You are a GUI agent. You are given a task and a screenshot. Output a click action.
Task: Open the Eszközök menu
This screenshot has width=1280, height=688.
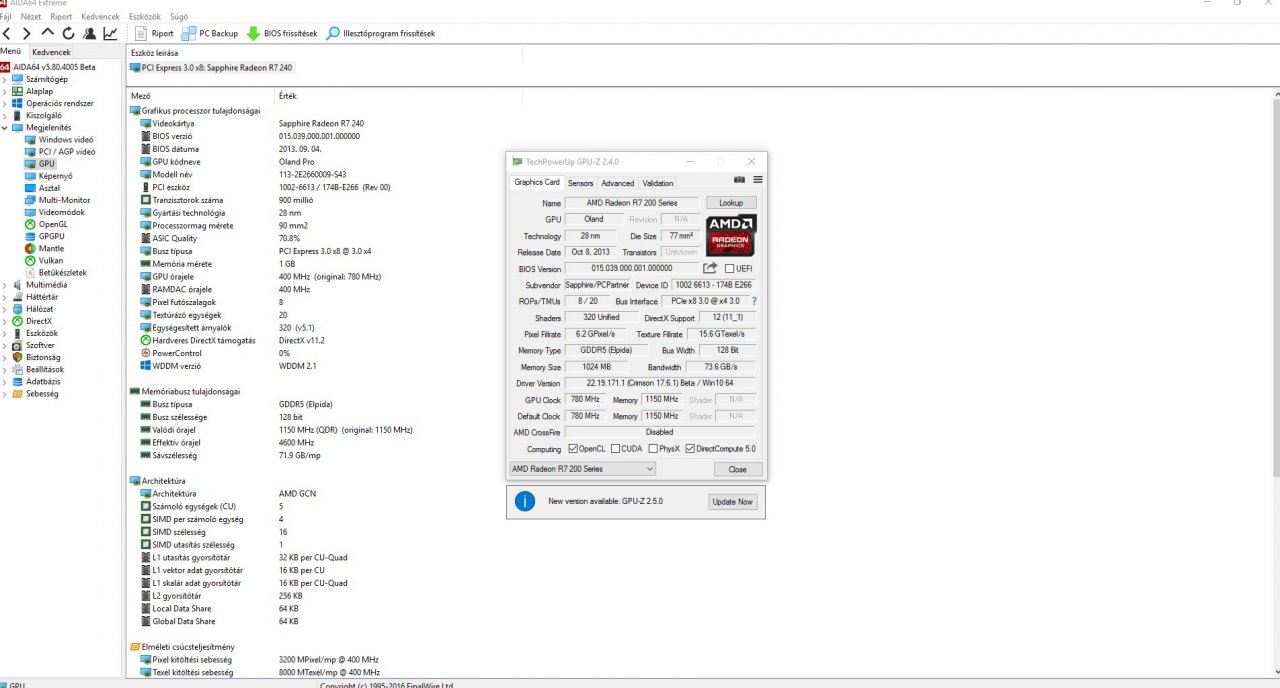[x=145, y=17]
